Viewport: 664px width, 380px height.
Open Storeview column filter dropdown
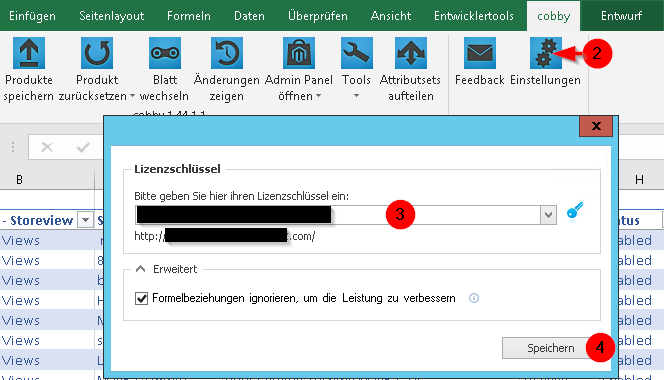85,220
